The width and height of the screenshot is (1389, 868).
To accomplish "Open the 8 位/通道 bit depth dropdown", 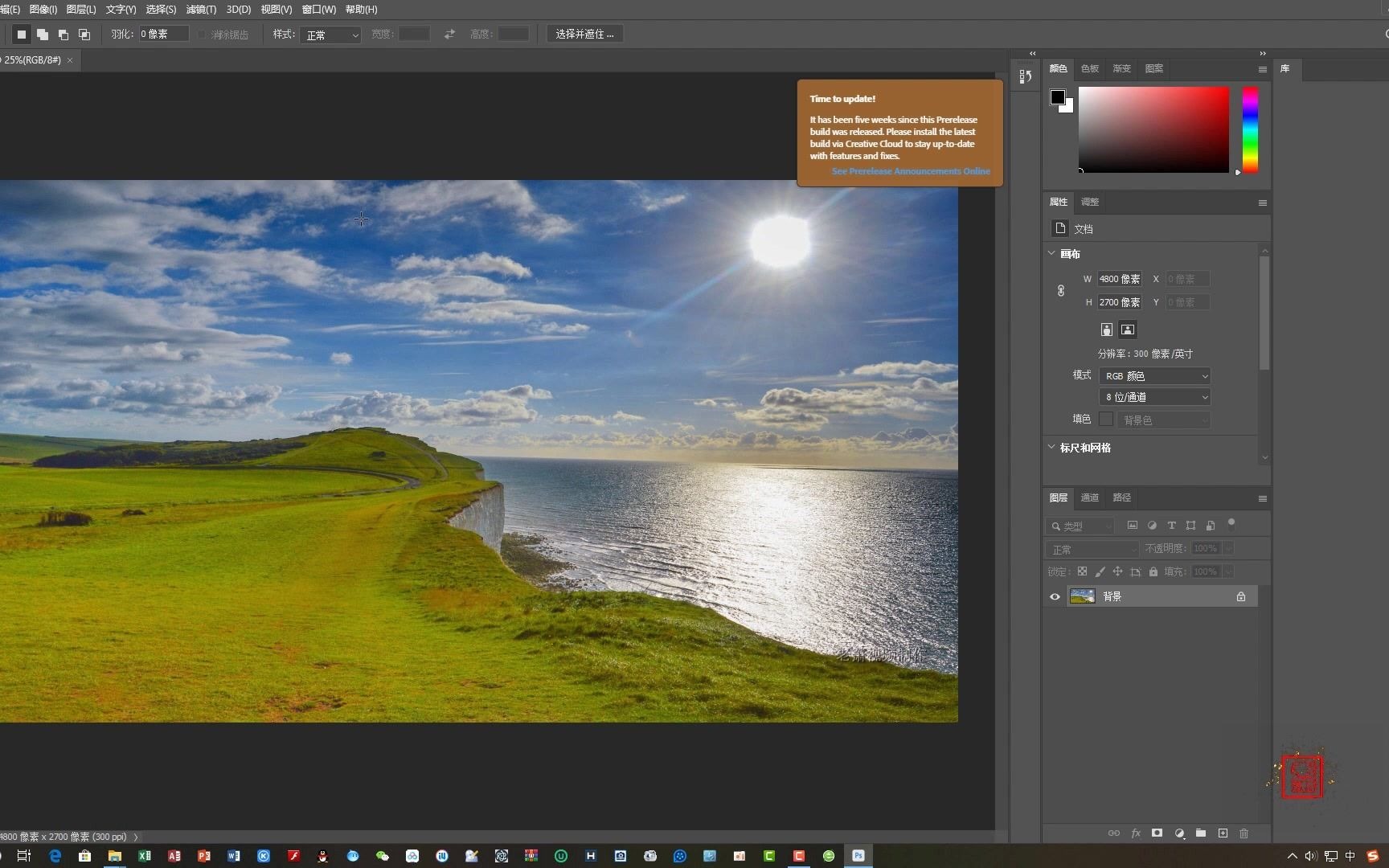I will pyautogui.click(x=1154, y=397).
